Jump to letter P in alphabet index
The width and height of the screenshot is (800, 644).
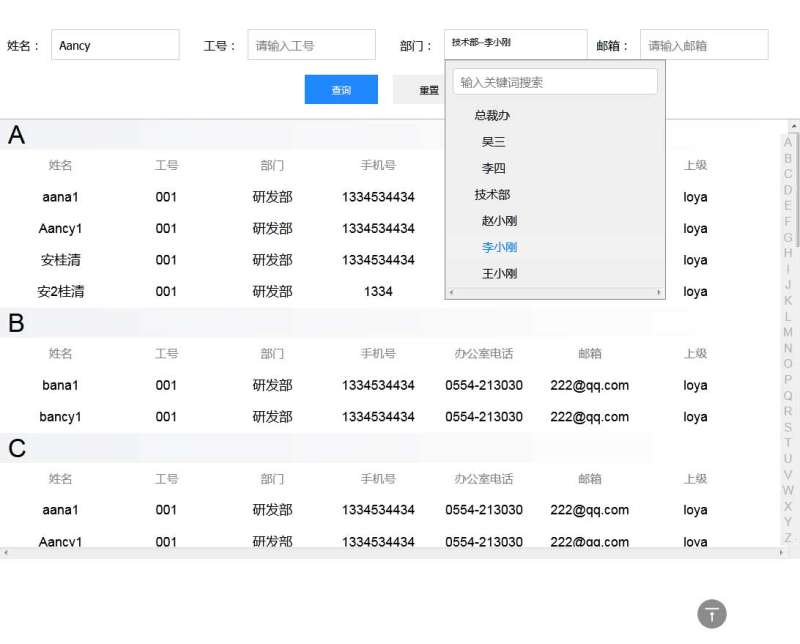(788, 380)
